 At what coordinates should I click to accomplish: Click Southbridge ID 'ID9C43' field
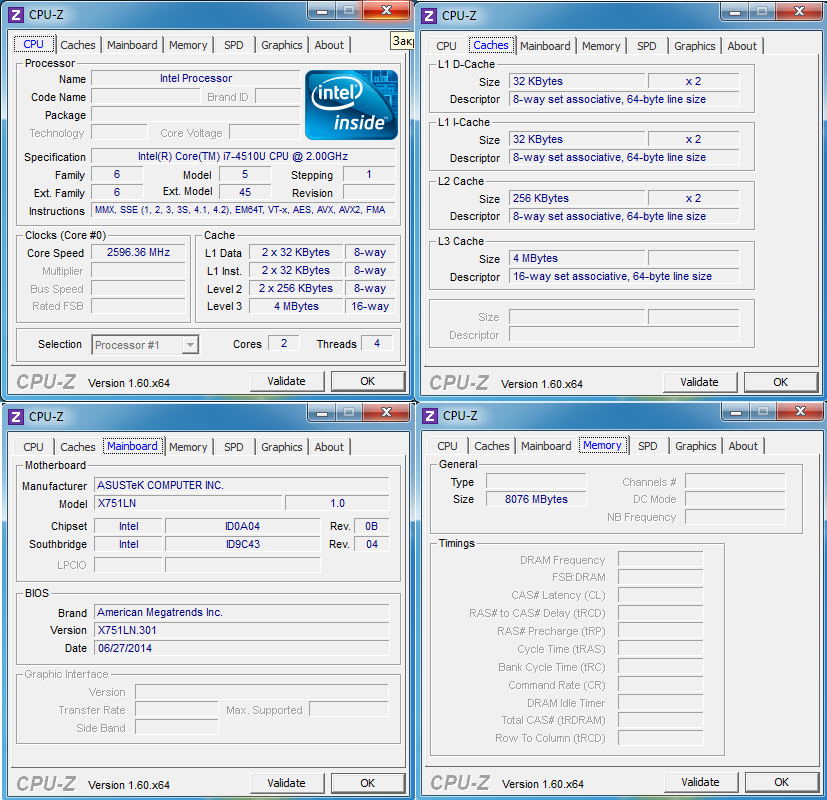click(x=243, y=544)
